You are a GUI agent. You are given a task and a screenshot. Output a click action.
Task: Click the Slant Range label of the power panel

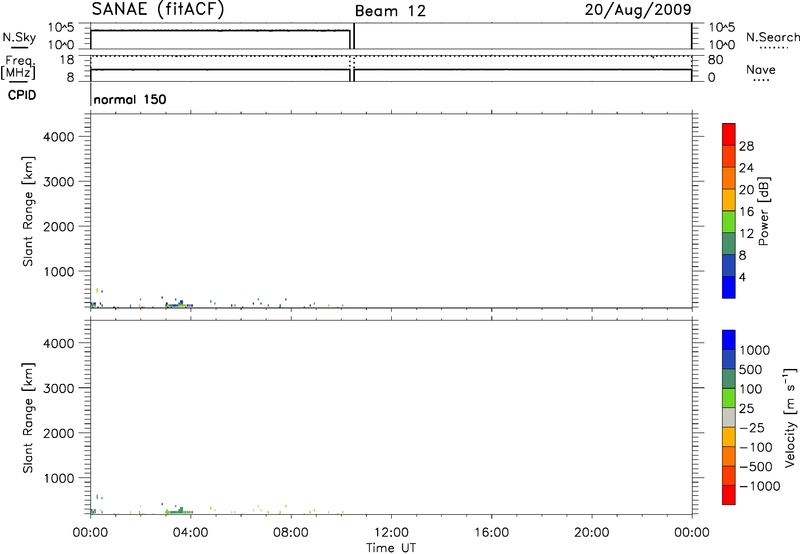28,211
